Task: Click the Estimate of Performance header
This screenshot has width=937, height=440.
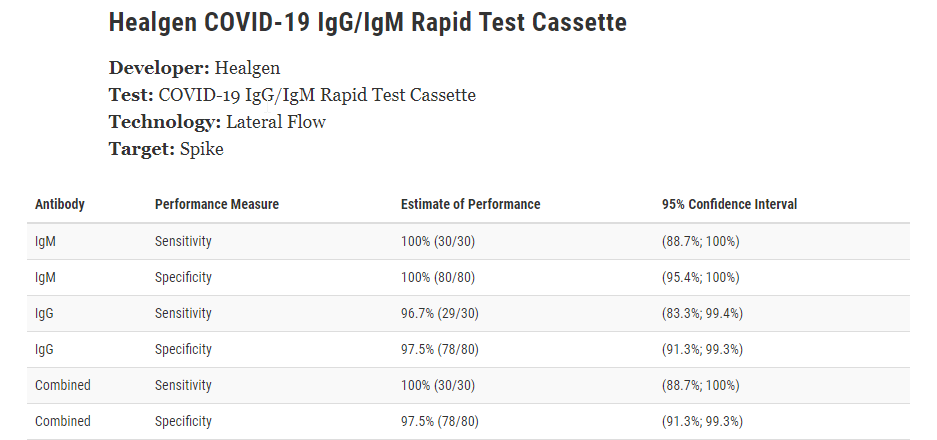Action: pyautogui.click(x=470, y=204)
